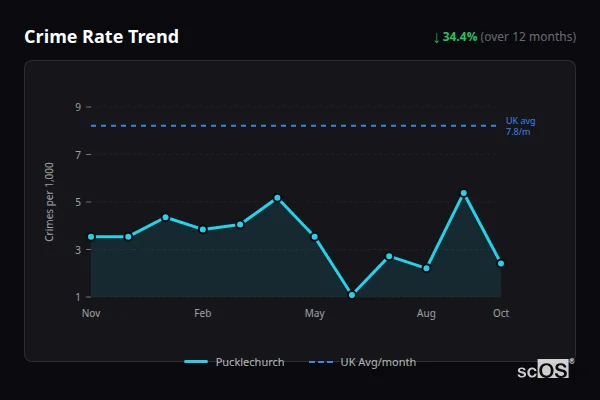Click the y-axis value 5
Screen dimensions: 600x400
tap(78, 202)
